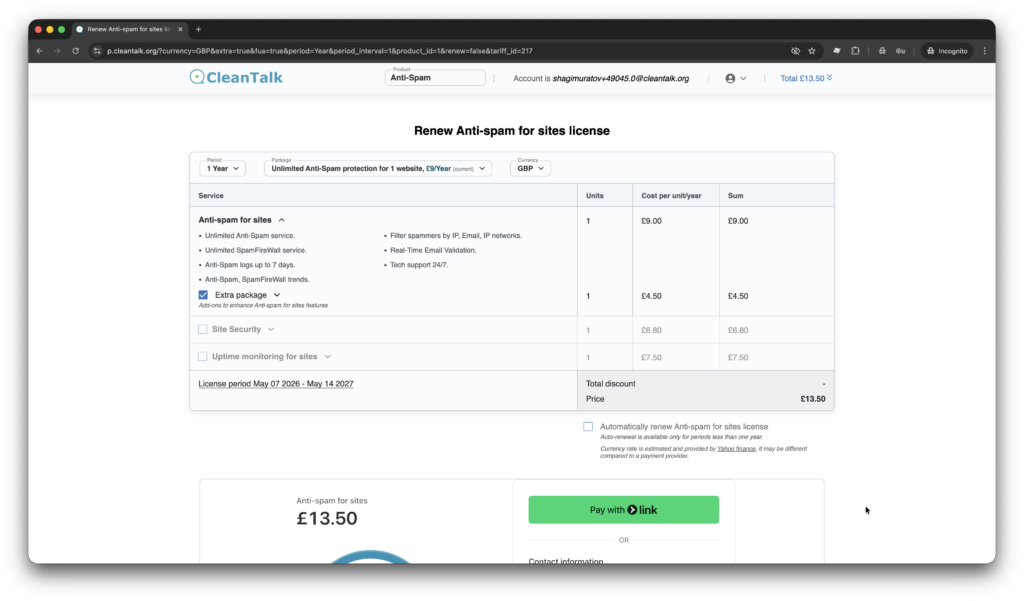
Task: Click the tracking protection eye icon
Action: [x=795, y=51]
